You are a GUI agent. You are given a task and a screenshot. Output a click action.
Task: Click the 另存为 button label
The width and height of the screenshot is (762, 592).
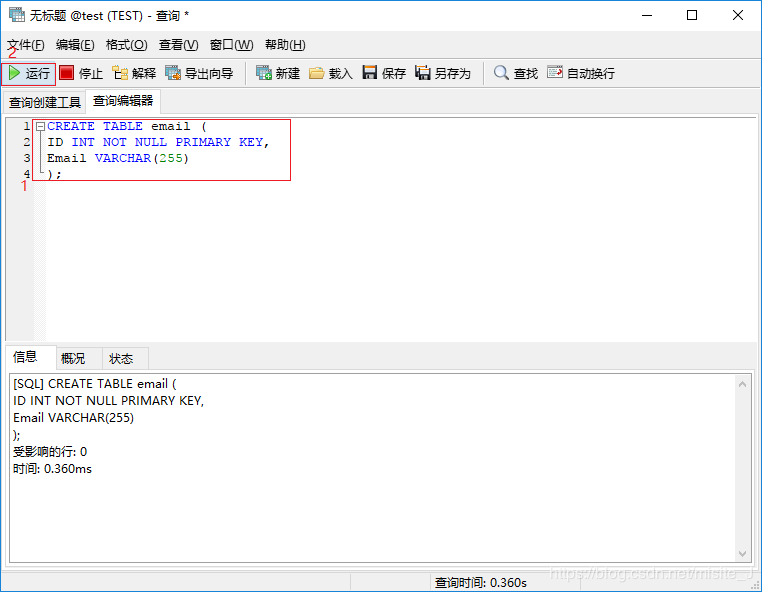(x=452, y=73)
